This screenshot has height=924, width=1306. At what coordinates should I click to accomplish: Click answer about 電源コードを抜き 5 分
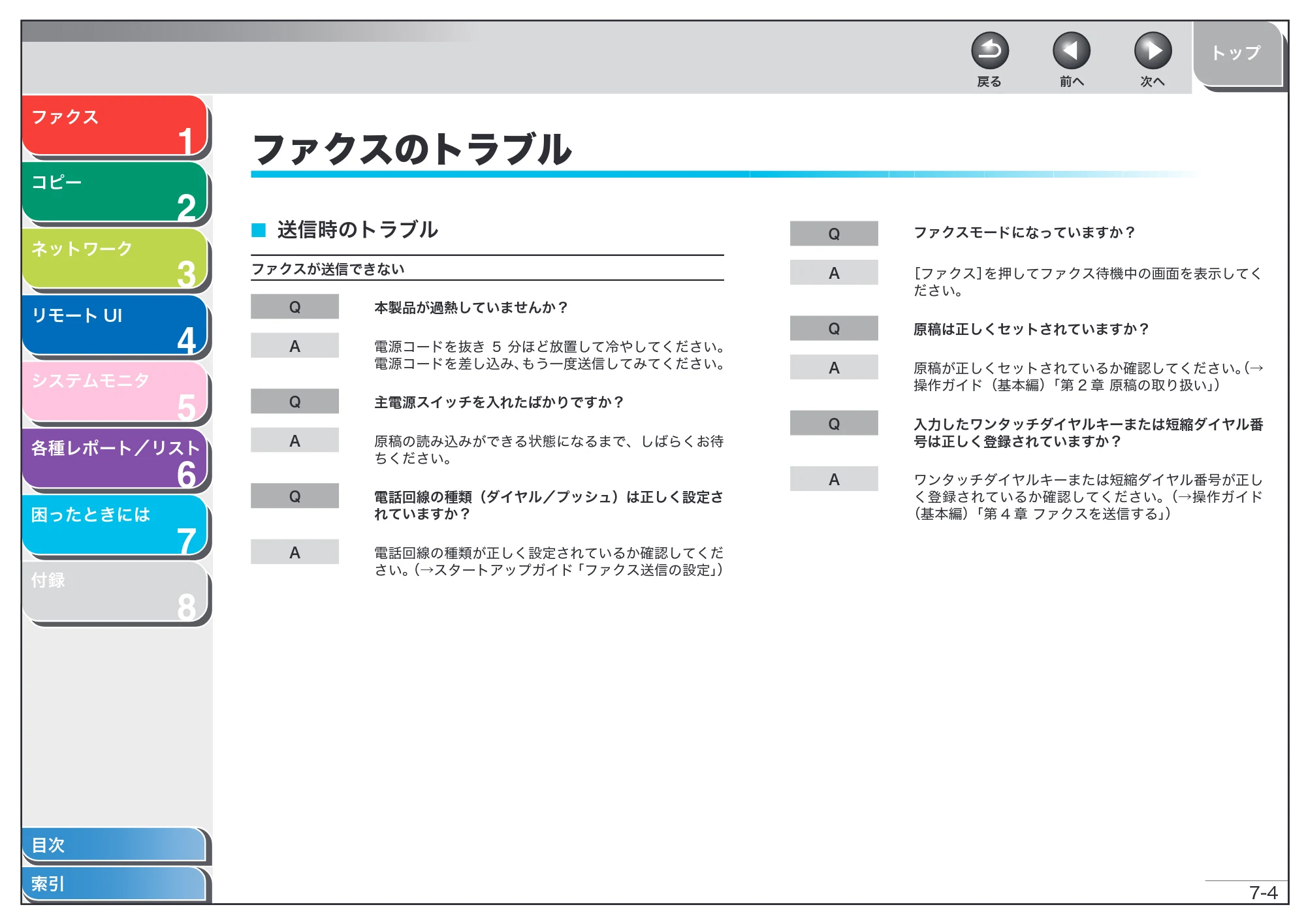(549, 355)
